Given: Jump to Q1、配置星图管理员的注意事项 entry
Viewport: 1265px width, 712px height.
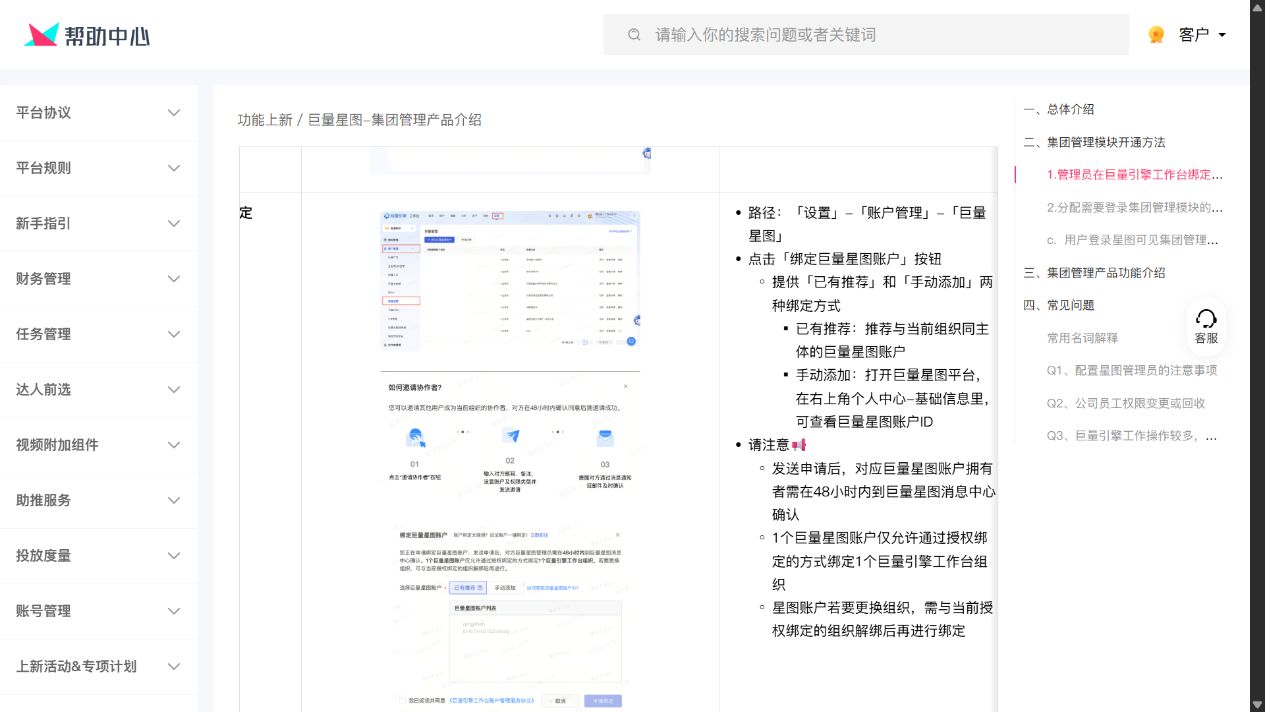Looking at the screenshot, I should coord(1132,370).
